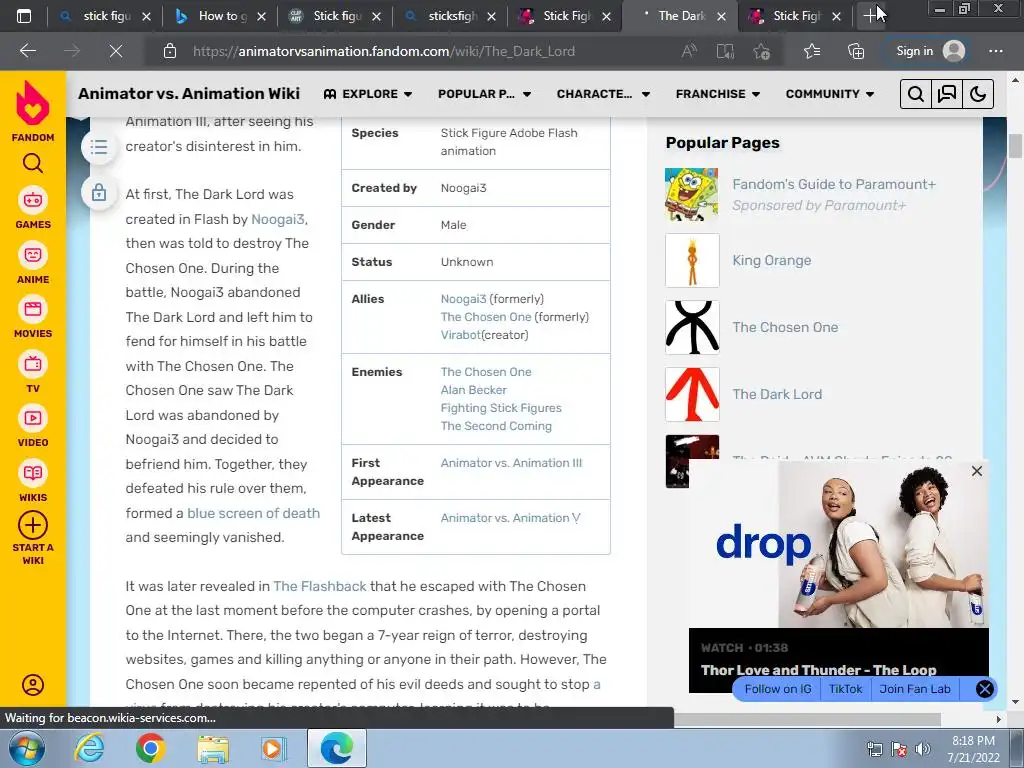Open the wiki Discuss speech bubbles icon
1024x768 pixels.
click(947, 94)
